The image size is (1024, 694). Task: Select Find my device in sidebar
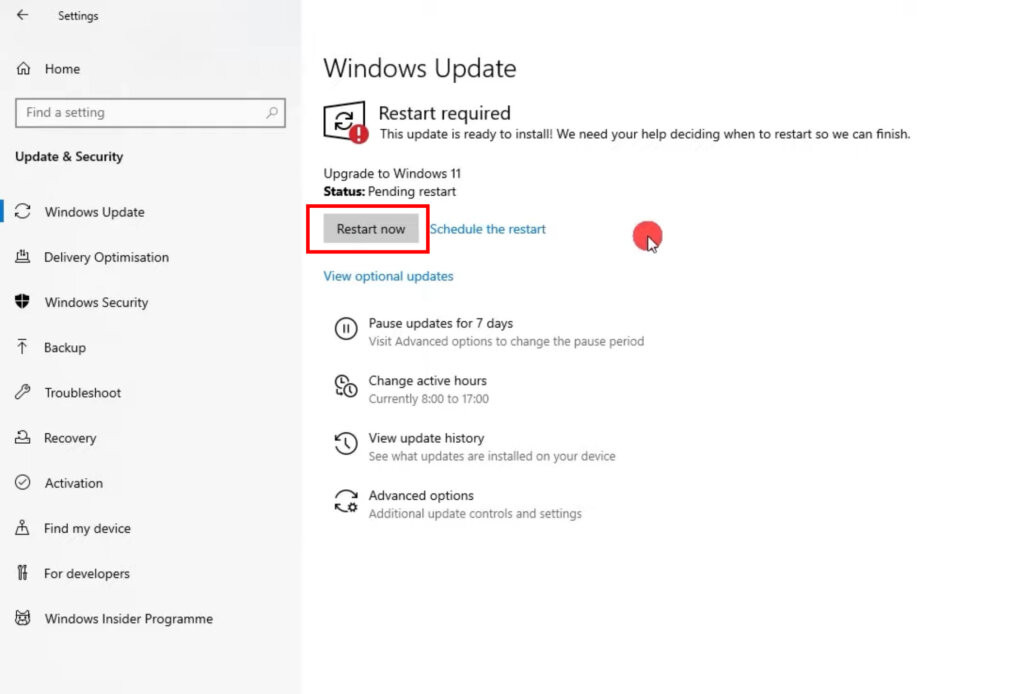pyautogui.click(x=86, y=528)
